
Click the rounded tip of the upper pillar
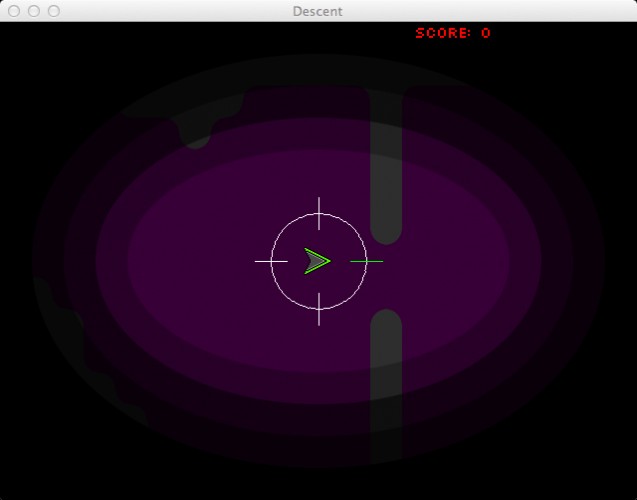point(386,236)
